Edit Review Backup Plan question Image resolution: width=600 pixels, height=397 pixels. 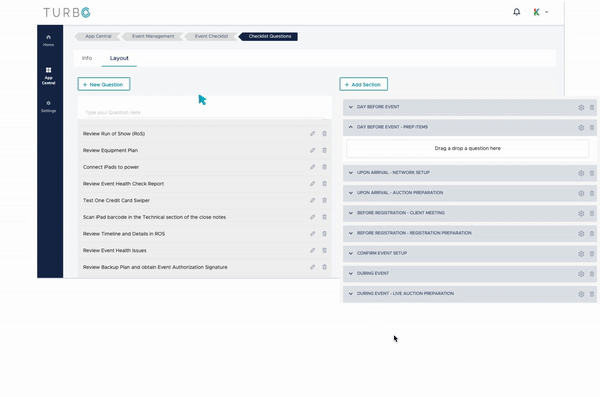tap(313, 267)
